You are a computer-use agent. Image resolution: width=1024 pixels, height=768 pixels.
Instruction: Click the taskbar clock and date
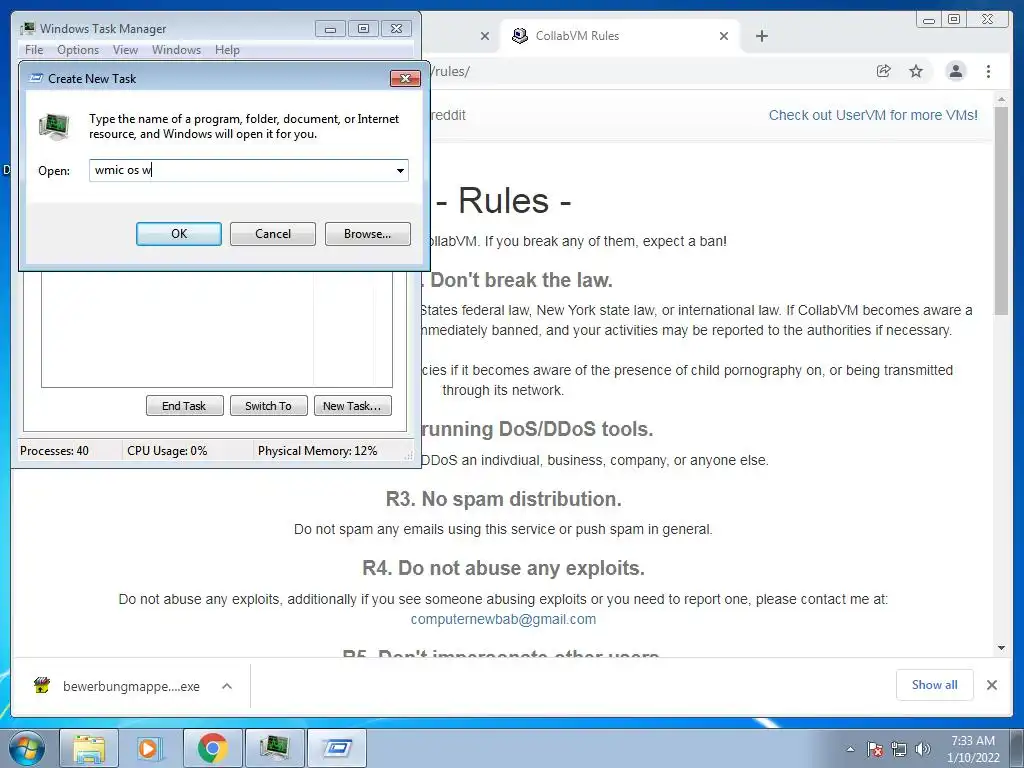point(972,749)
